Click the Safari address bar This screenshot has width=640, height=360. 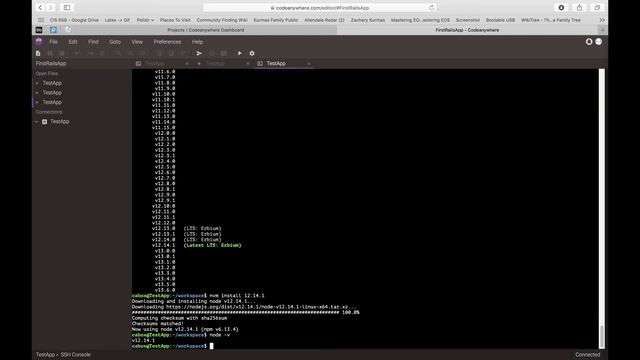coord(320,7)
